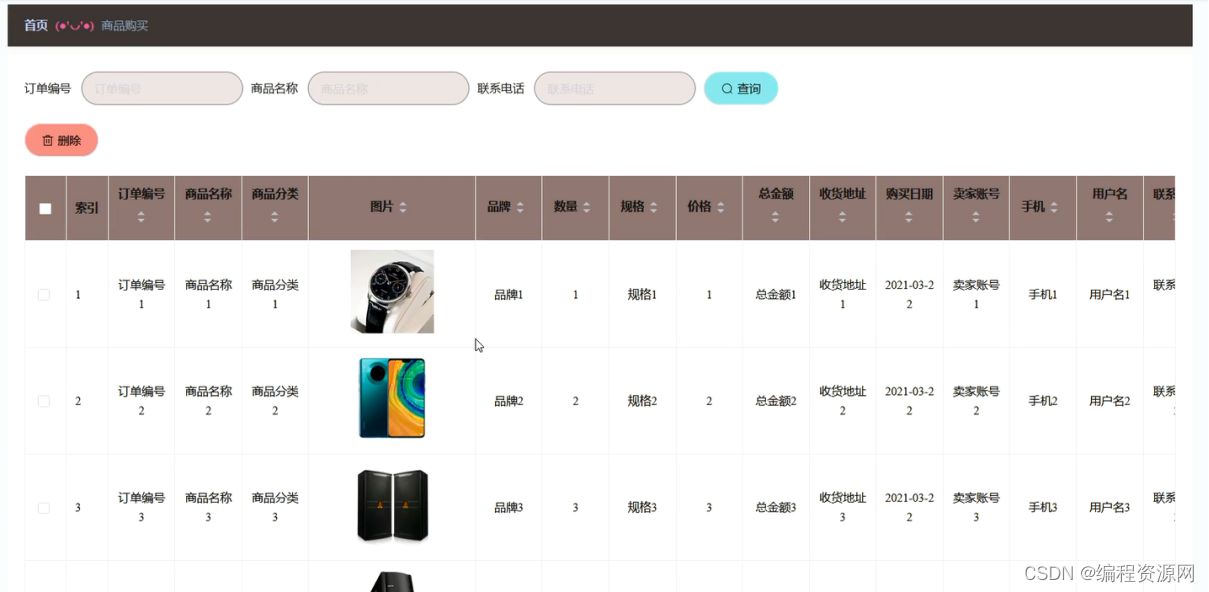The height and width of the screenshot is (592, 1209).
Task: Sort by 图片 column sort arrows
Action: tap(403, 207)
